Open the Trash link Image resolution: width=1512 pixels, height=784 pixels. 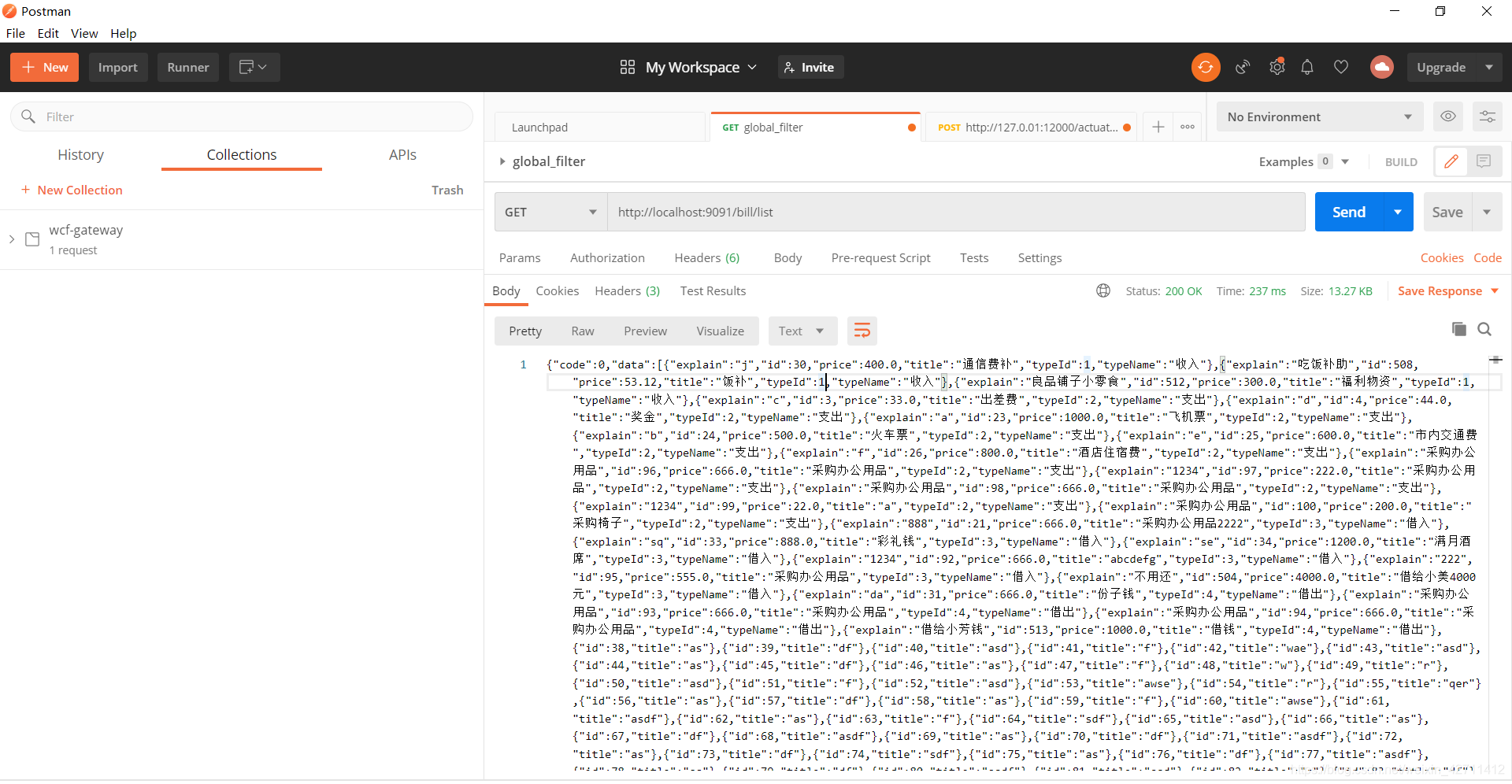tap(447, 190)
